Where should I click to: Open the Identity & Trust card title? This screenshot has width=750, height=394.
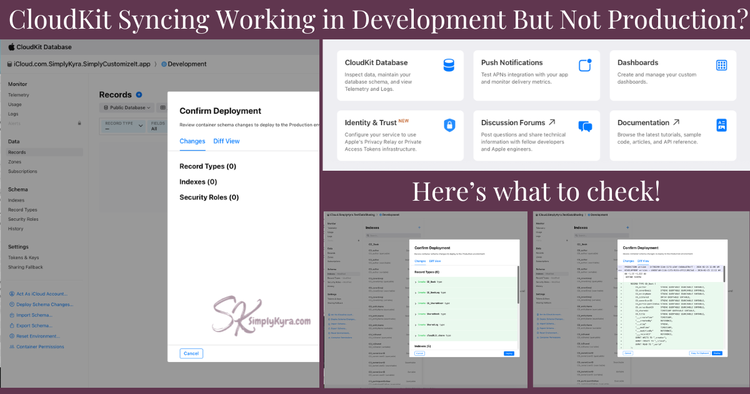point(371,123)
